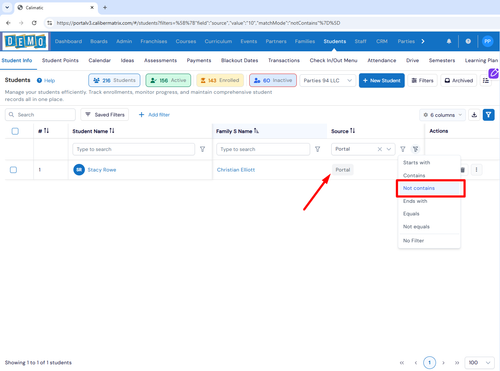Screen dimensions: 500x371
Task: Click the 156 Active stat badge
Action: point(168,80)
